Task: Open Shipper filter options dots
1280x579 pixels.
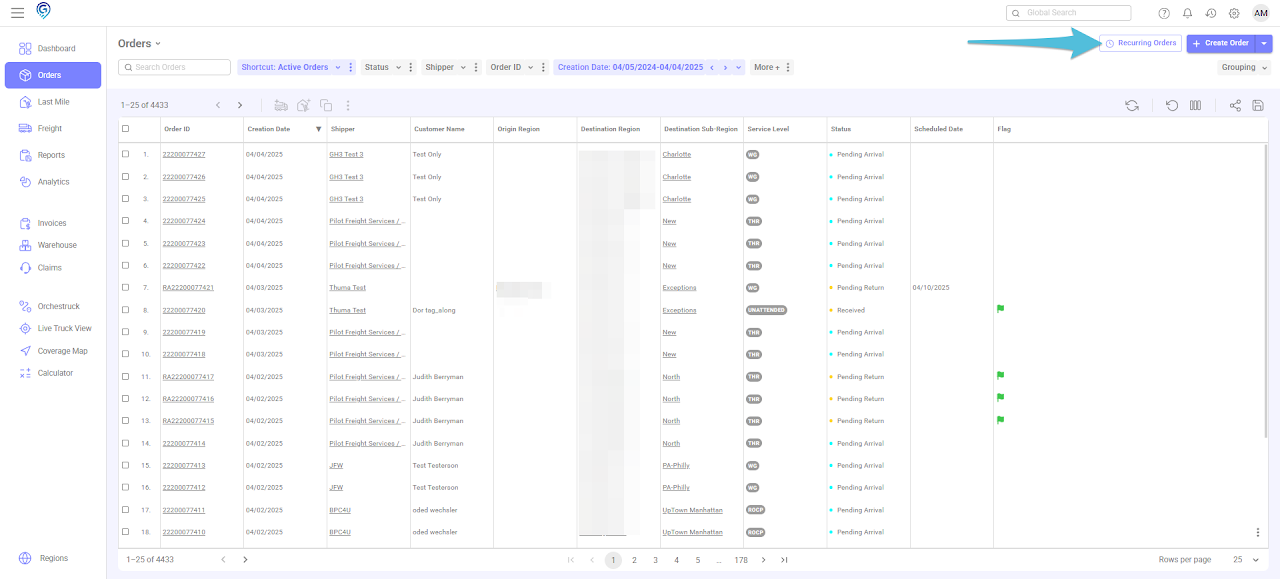Action: tap(476, 67)
